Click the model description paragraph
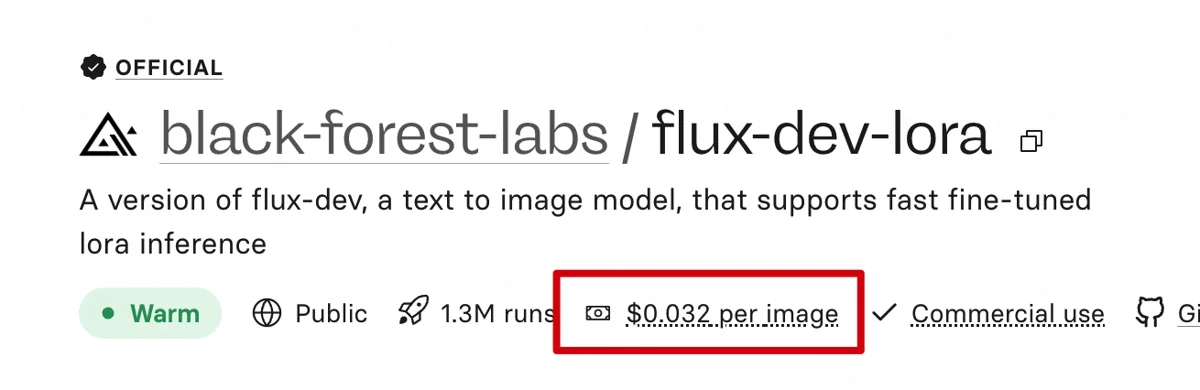The height and width of the screenshot is (390, 1200). pos(585,221)
